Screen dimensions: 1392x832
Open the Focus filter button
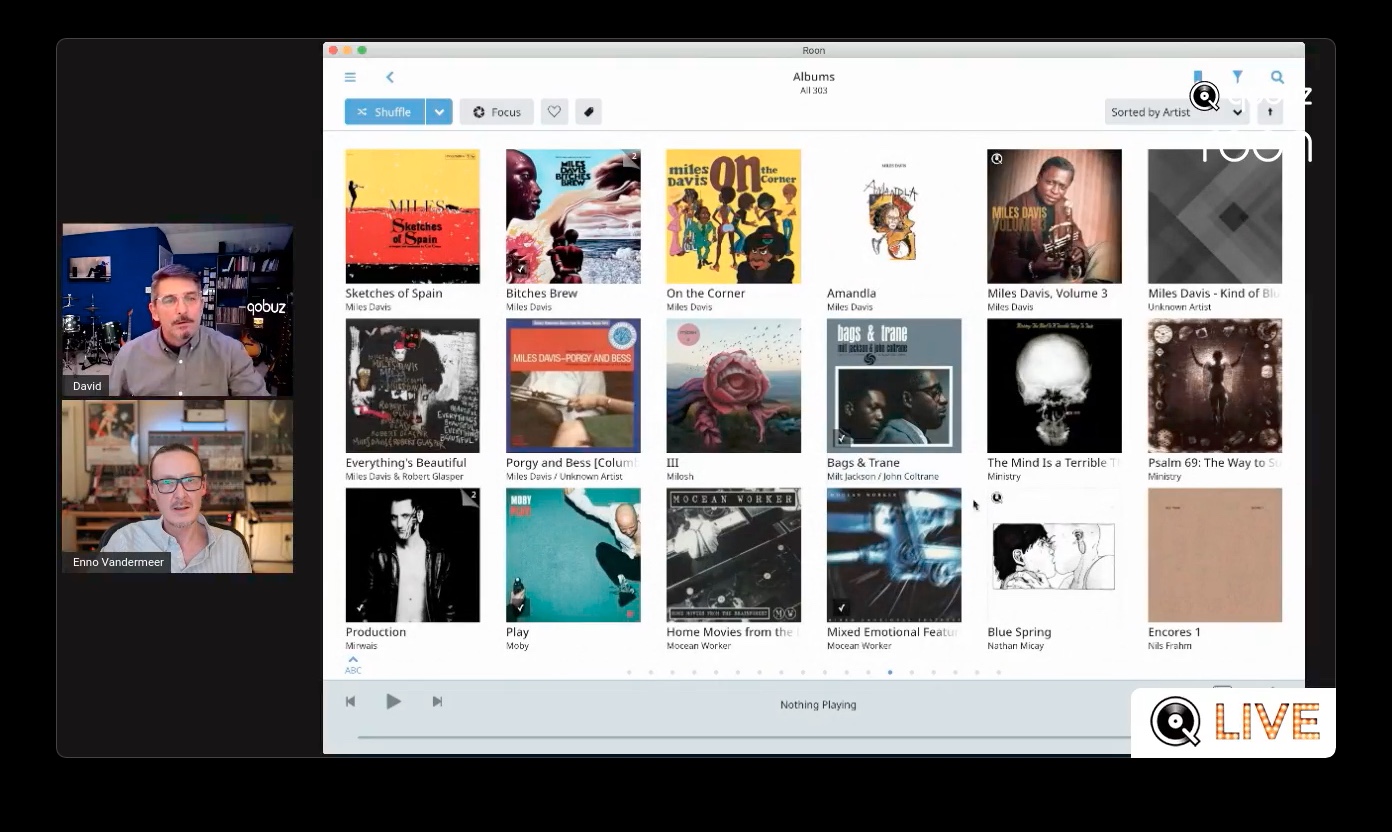click(x=497, y=112)
